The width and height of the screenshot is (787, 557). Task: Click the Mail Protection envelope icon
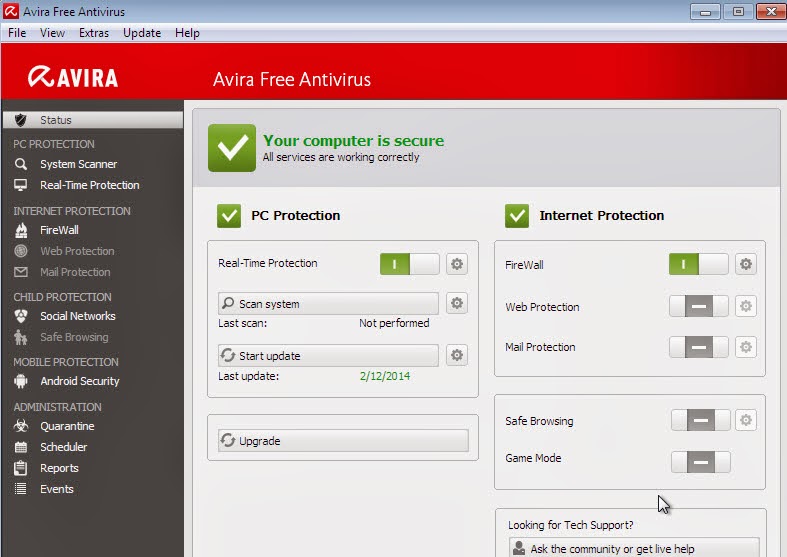[x=21, y=272]
